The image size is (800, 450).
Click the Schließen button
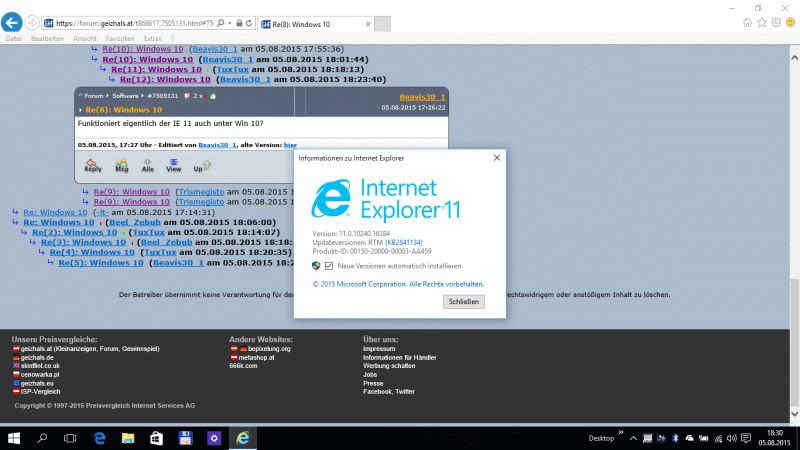463,302
